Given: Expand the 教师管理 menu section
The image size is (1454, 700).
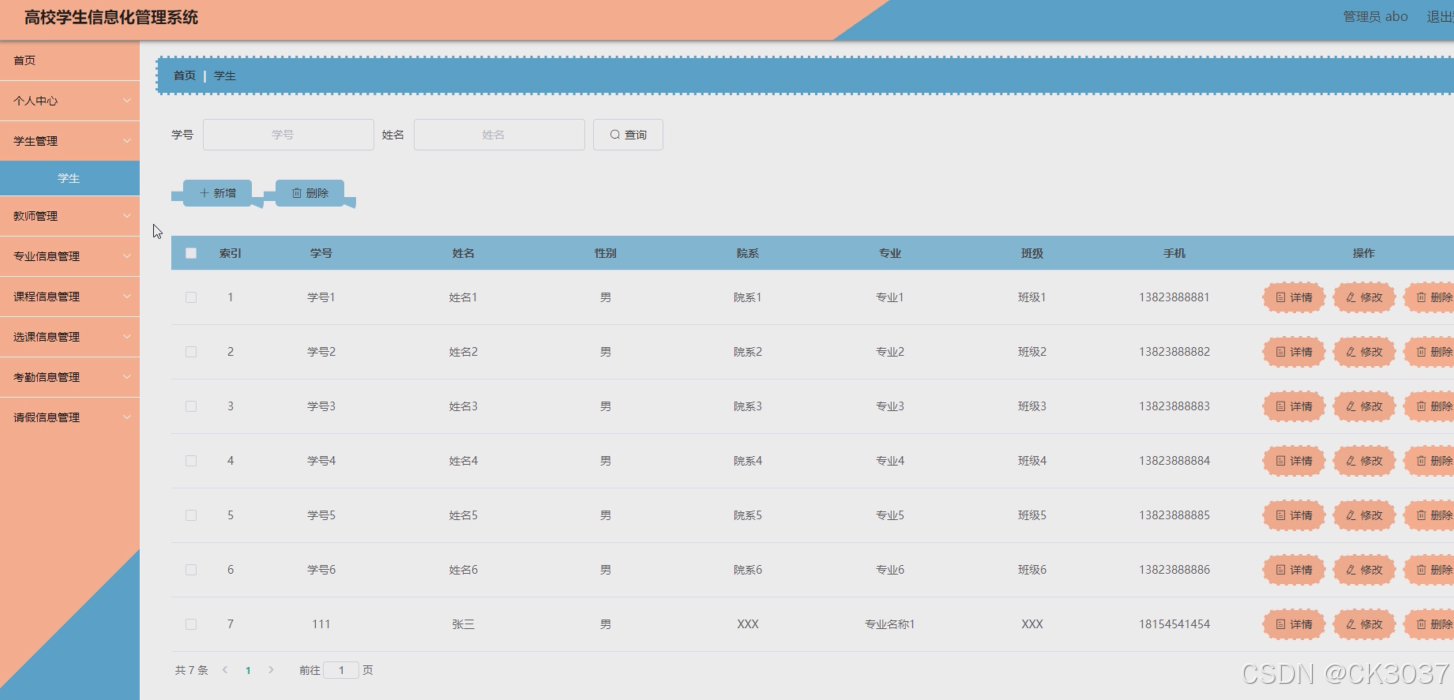Looking at the screenshot, I should pos(69,216).
